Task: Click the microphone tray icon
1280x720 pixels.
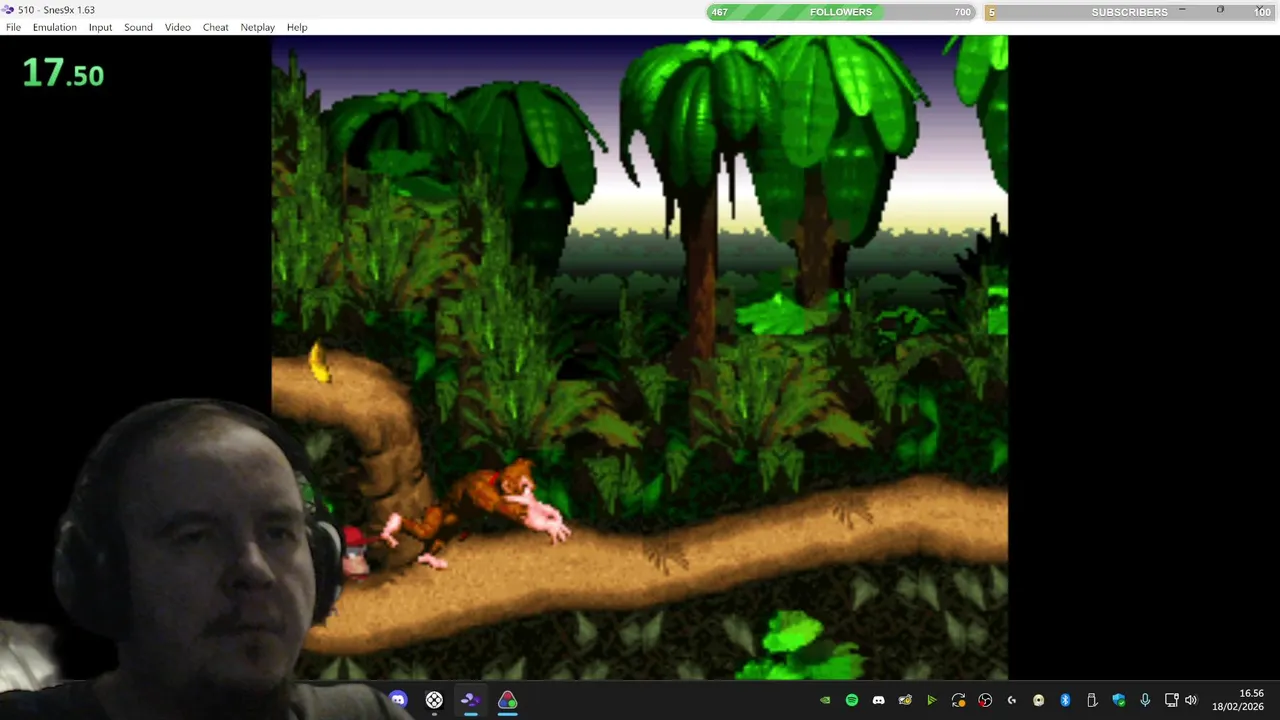Action: (x=1145, y=700)
